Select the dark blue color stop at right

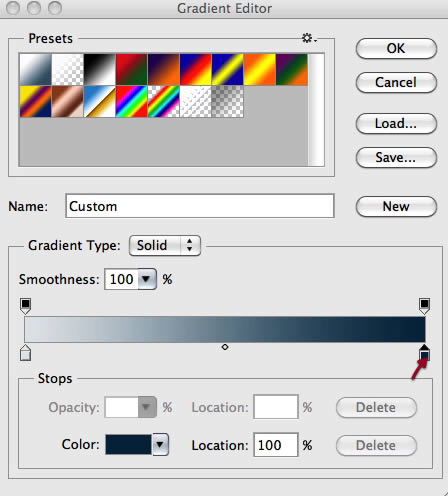click(x=424, y=353)
